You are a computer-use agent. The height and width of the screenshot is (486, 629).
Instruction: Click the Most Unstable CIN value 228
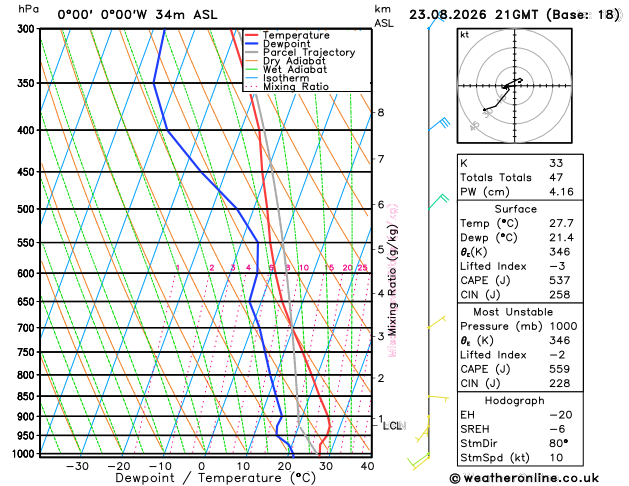(560, 383)
